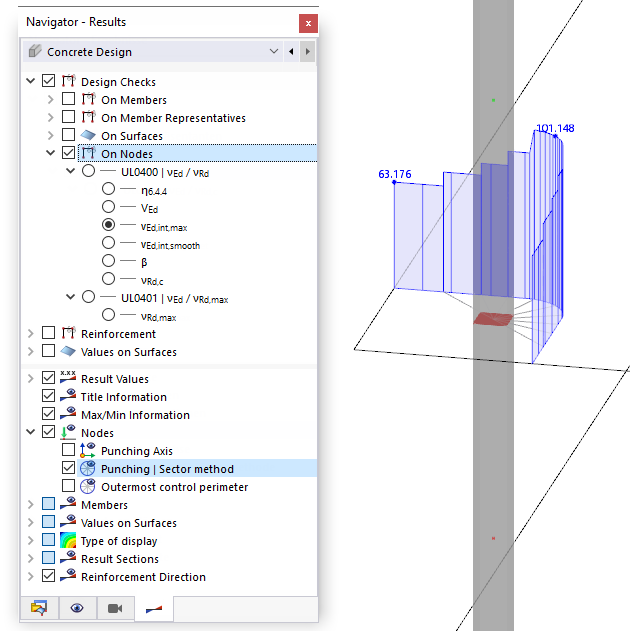The width and height of the screenshot is (630, 631).
Task: Uncheck Punching | Sector method box
Action: tap(68, 468)
